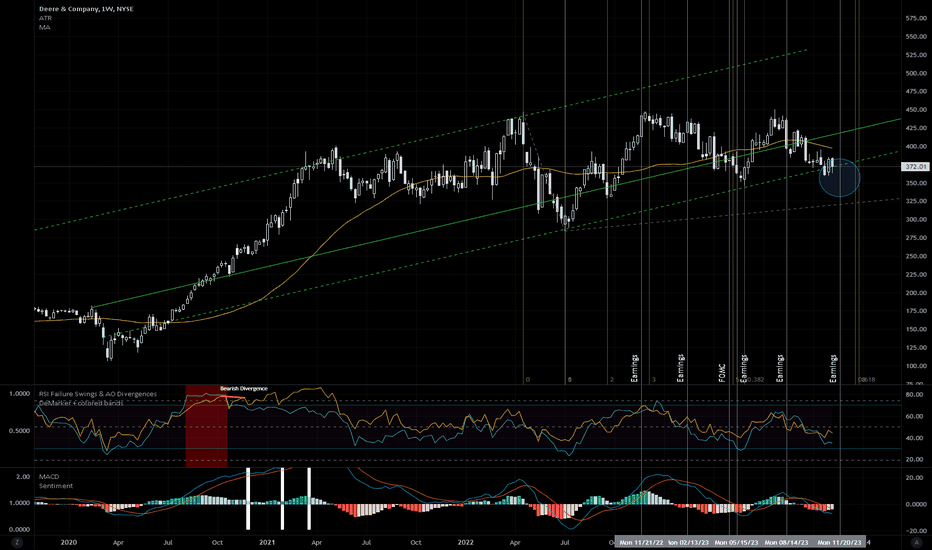The height and width of the screenshot is (550, 932).
Task: Select the DeMarker + colored bands label
Action: [x=81, y=403]
